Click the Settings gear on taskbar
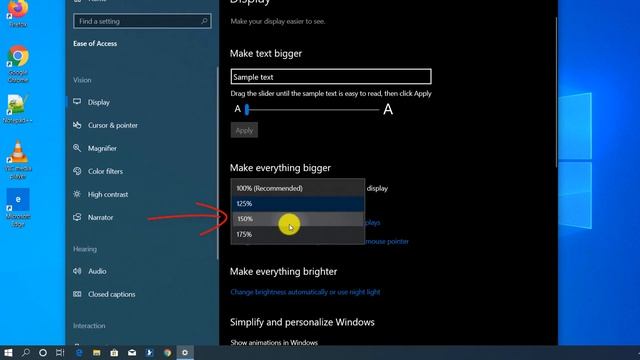The image size is (640, 360). click(x=185, y=353)
